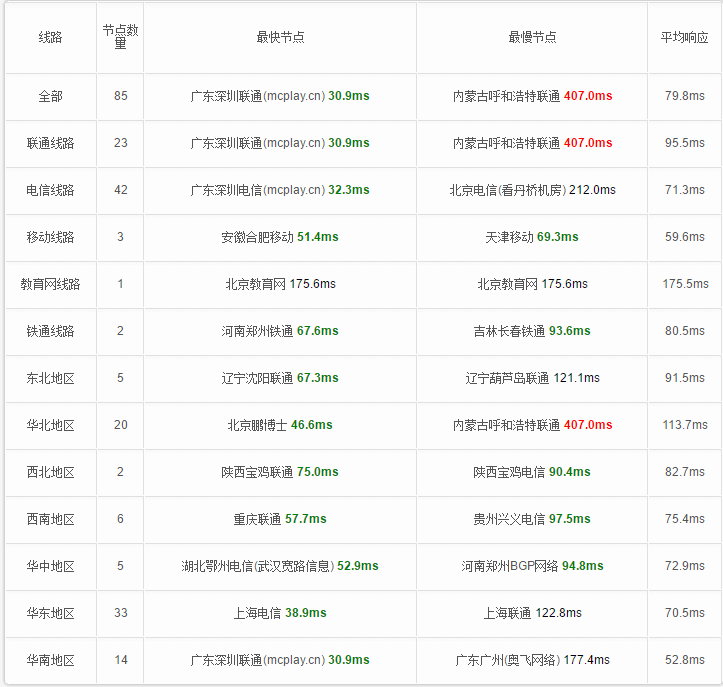Click the 教育网线路 row label
The image size is (723, 687).
(50, 284)
